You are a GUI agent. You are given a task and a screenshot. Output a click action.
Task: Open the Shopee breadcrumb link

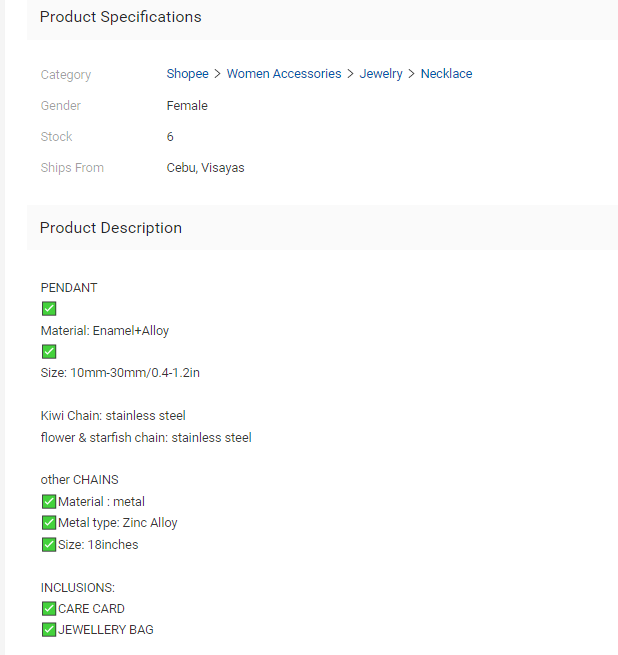(187, 74)
